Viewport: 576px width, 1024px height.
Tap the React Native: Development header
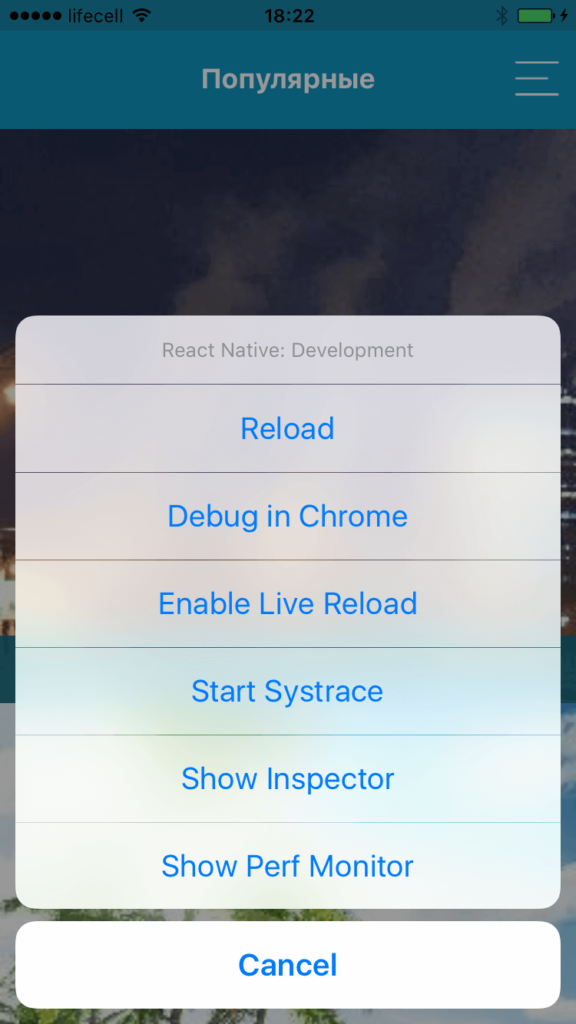point(288,350)
